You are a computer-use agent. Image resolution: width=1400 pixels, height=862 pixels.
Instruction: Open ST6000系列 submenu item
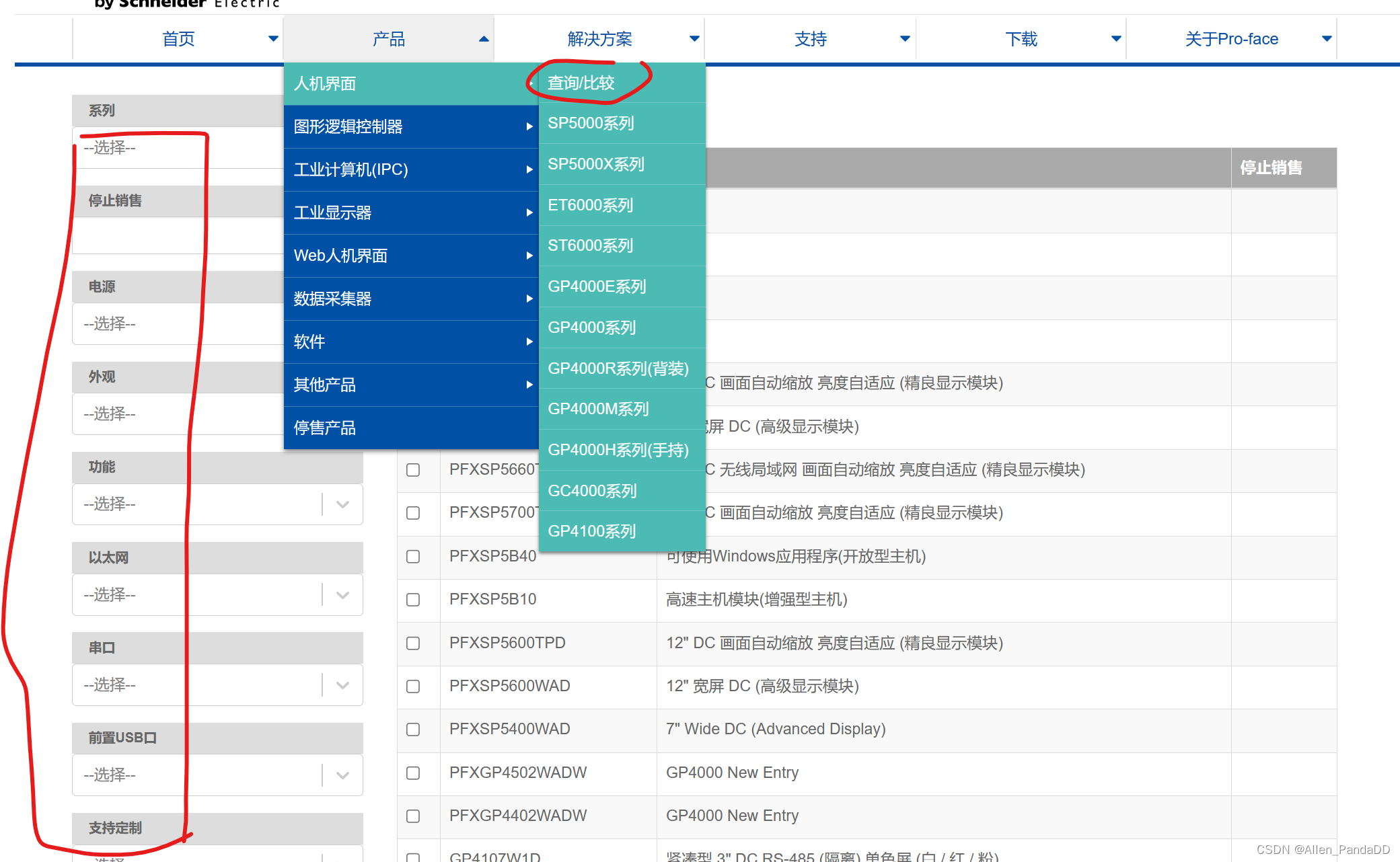[x=622, y=245]
